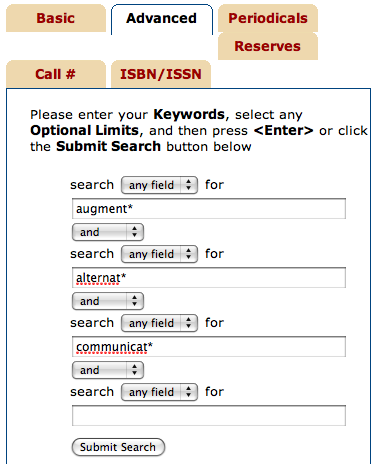Open first 'any field' dropdown above augment*
This screenshot has width=376, height=464.
tap(159, 185)
